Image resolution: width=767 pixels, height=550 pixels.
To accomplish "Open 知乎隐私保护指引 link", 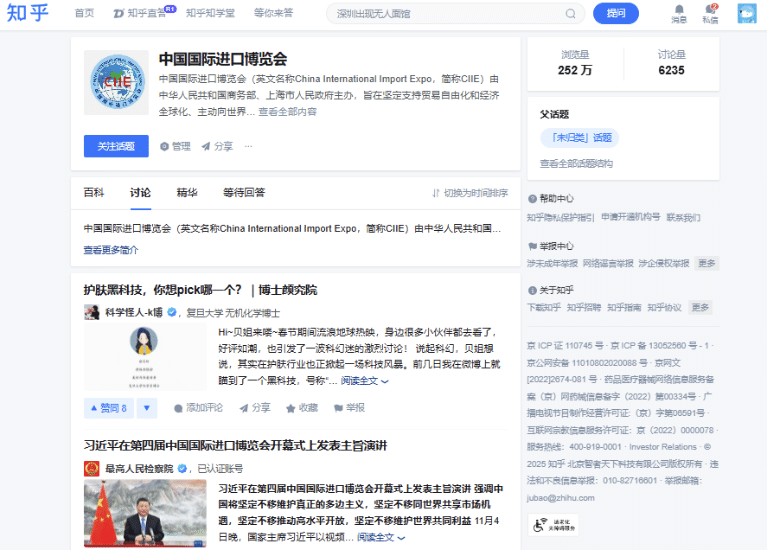I will (x=561, y=218).
